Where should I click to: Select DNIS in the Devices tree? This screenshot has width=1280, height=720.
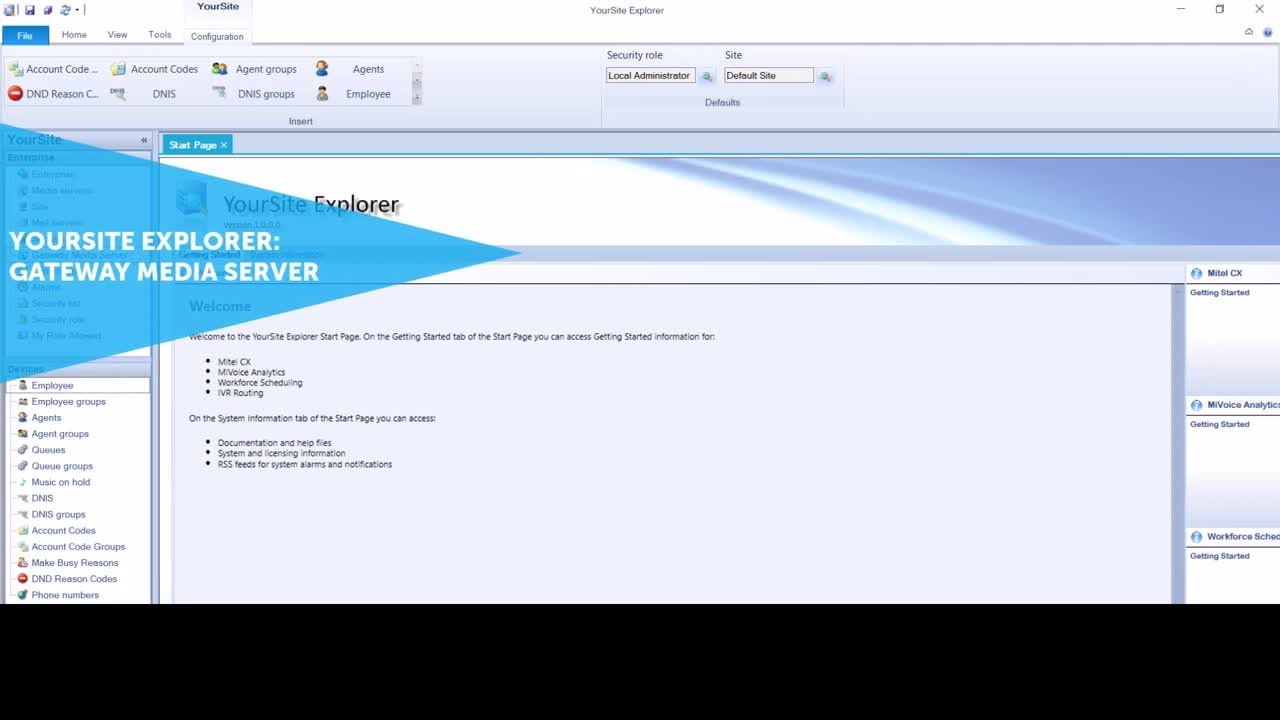[x=42, y=498]
